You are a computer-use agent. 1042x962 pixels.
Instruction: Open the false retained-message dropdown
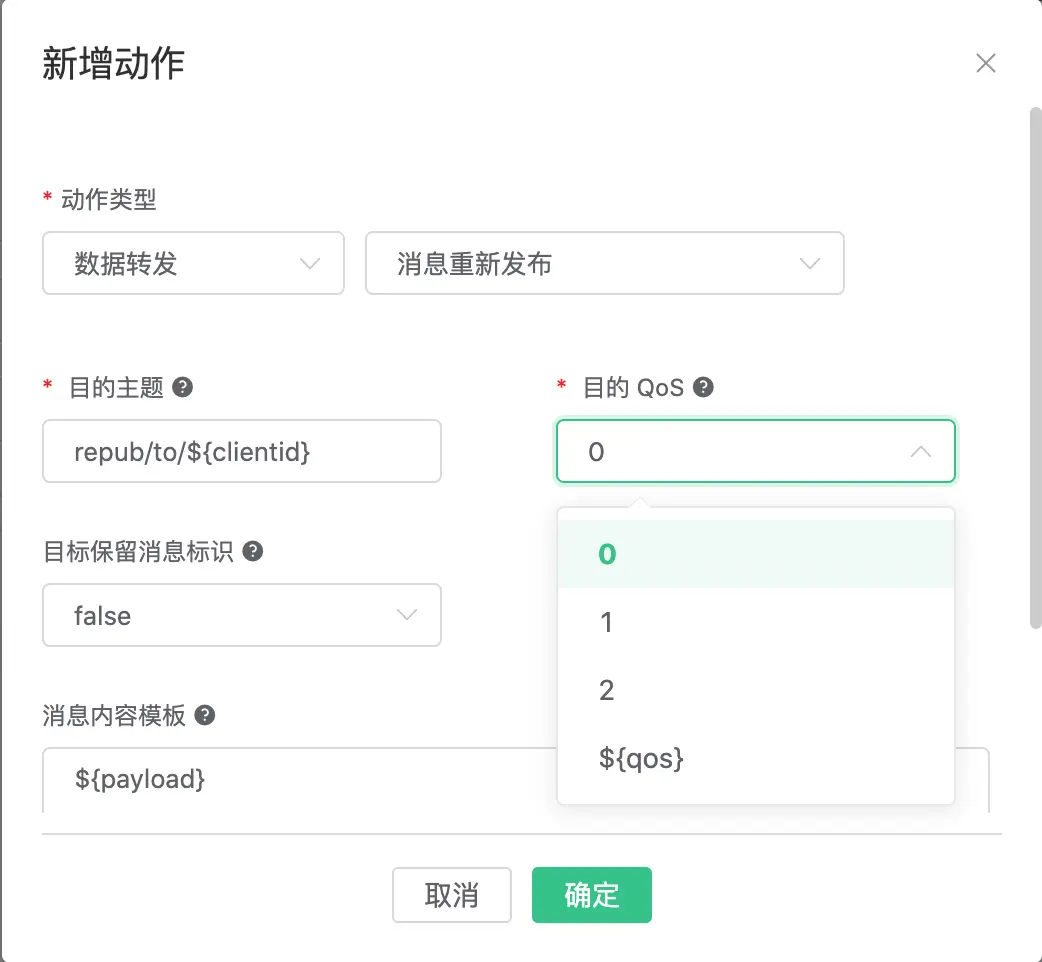tap(242, 615)
